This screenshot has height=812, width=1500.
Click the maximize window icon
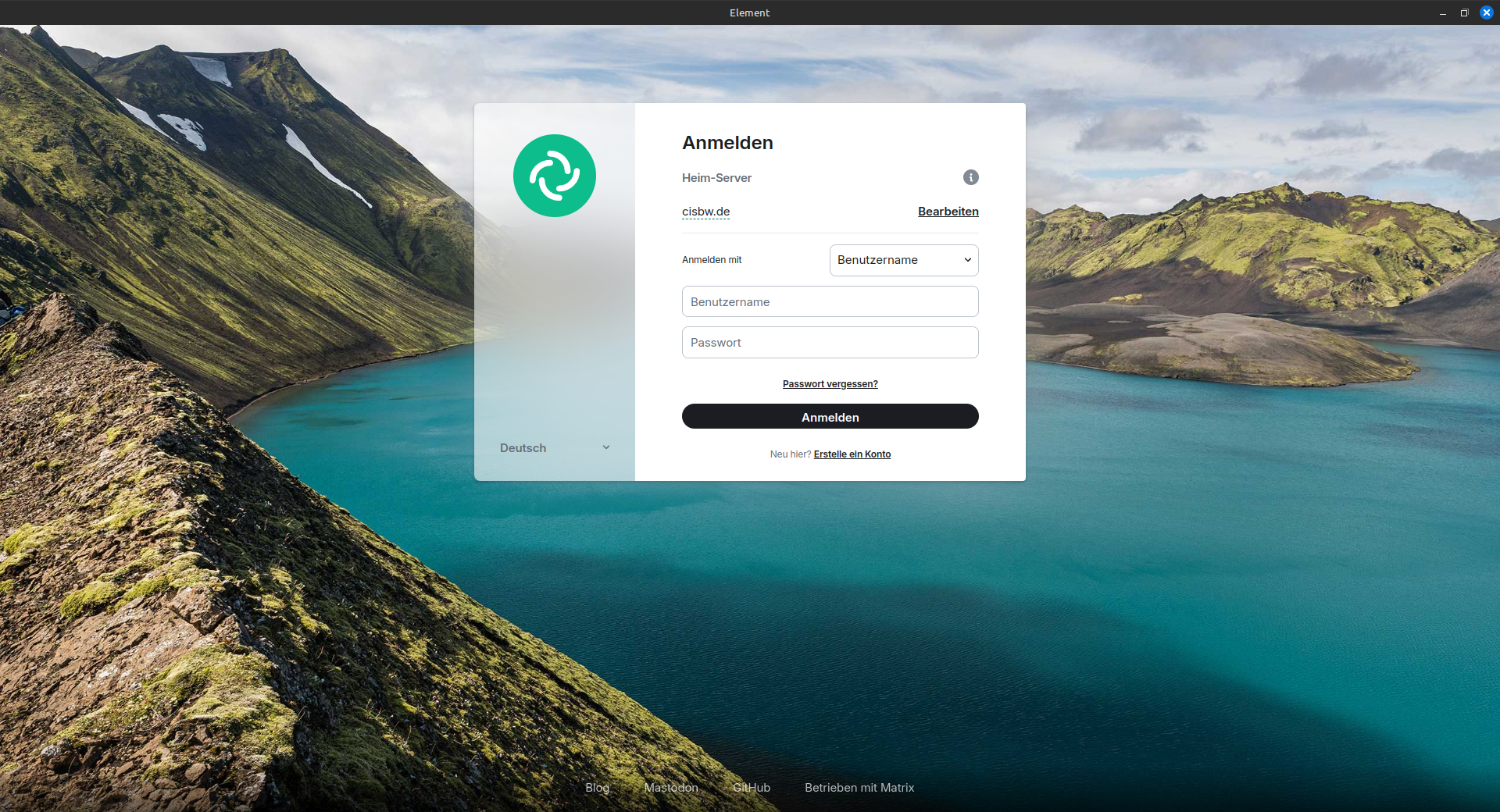[1466, 12]
